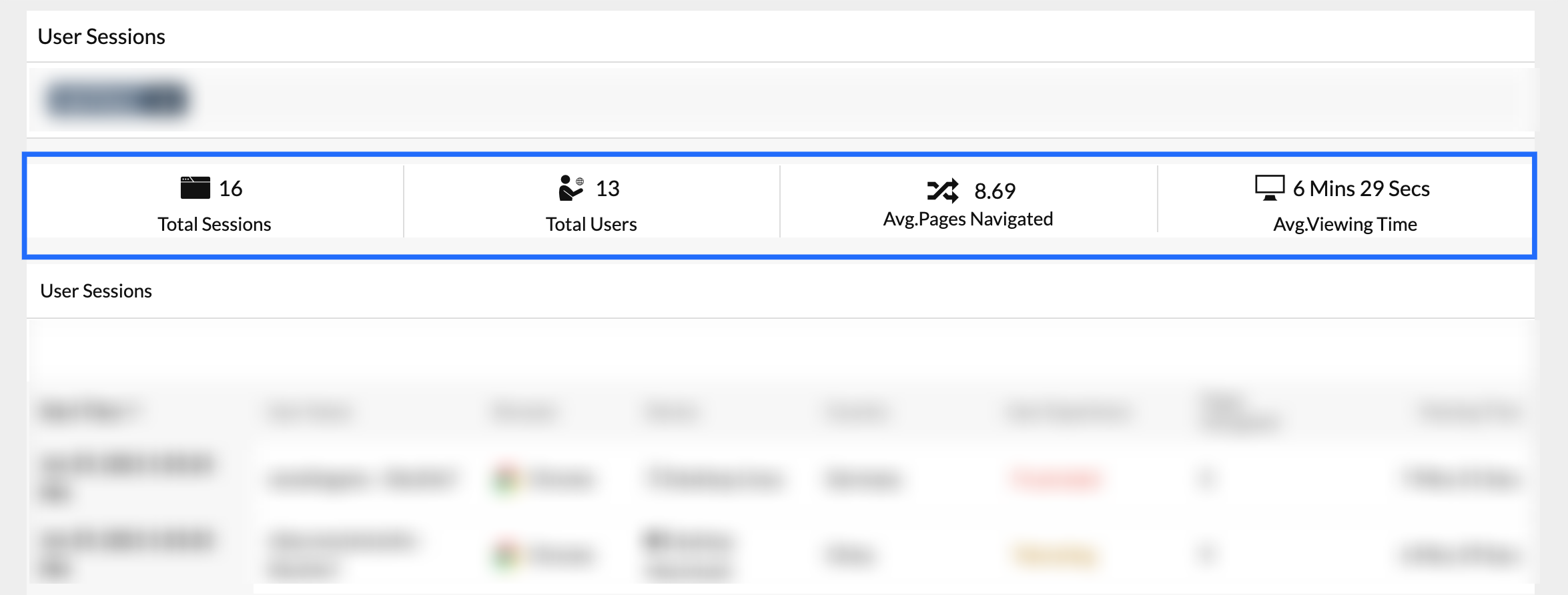Click the Avg.Pages Navigated label
This screenshot has height=595, width=1568.
967,219
